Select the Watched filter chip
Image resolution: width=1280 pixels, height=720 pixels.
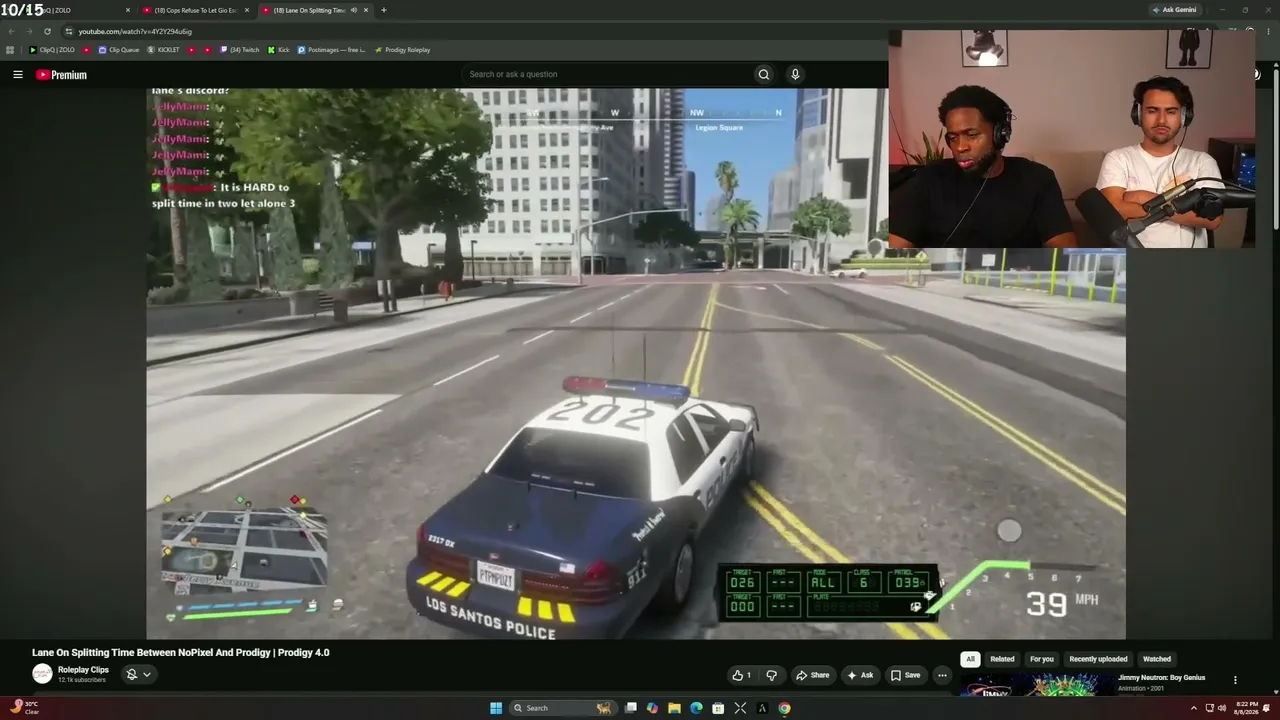point(1157,659)
